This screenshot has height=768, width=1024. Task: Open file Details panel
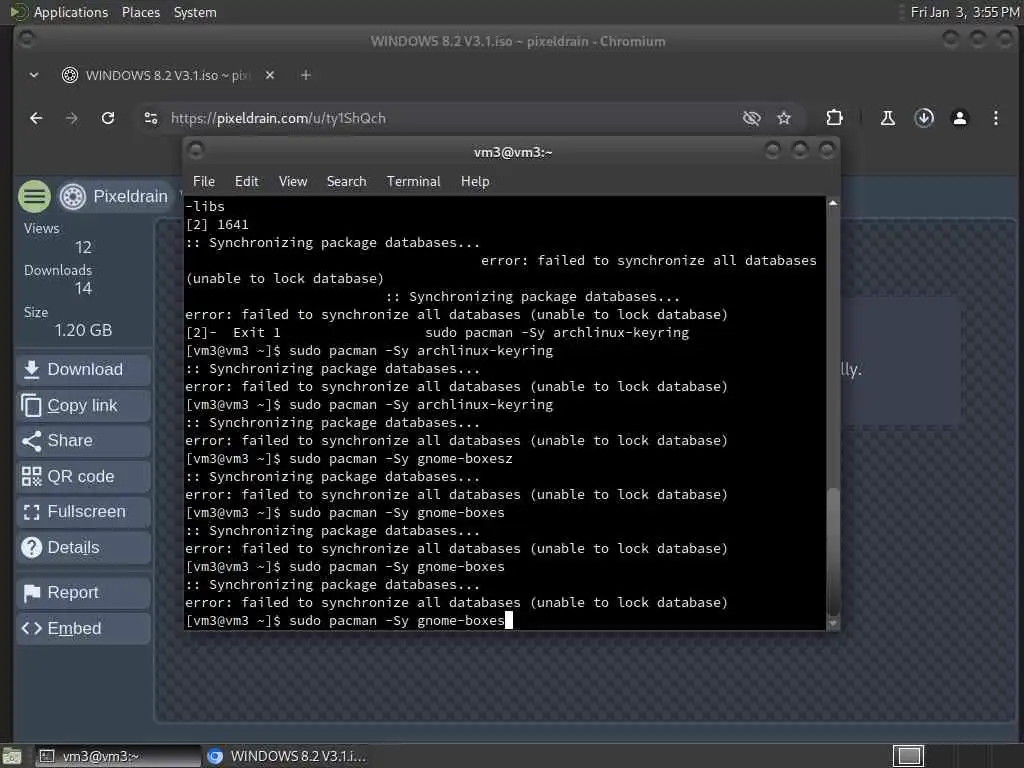tap(84, 547)
